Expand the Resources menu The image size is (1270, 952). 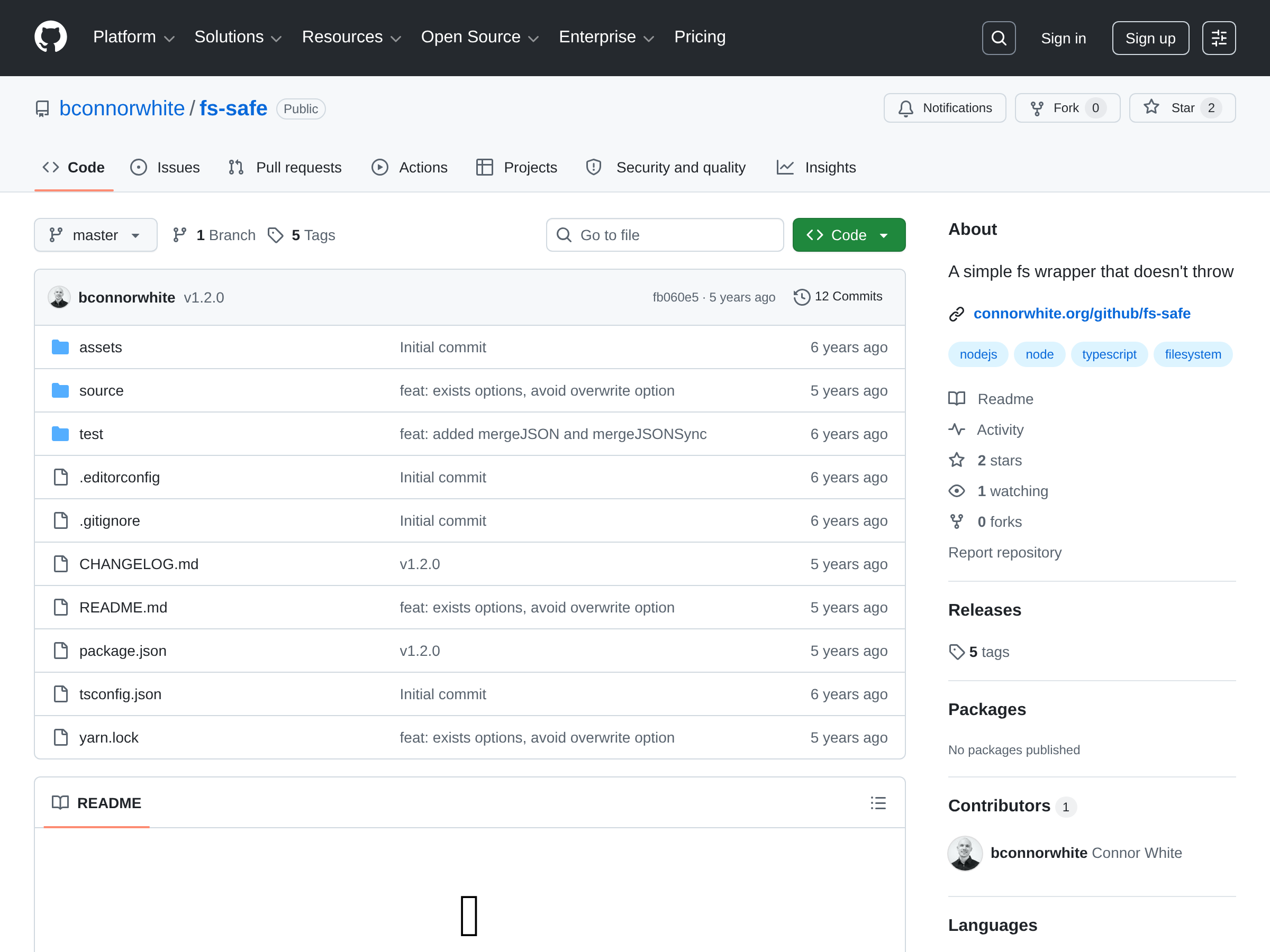[x=351, y=38]
